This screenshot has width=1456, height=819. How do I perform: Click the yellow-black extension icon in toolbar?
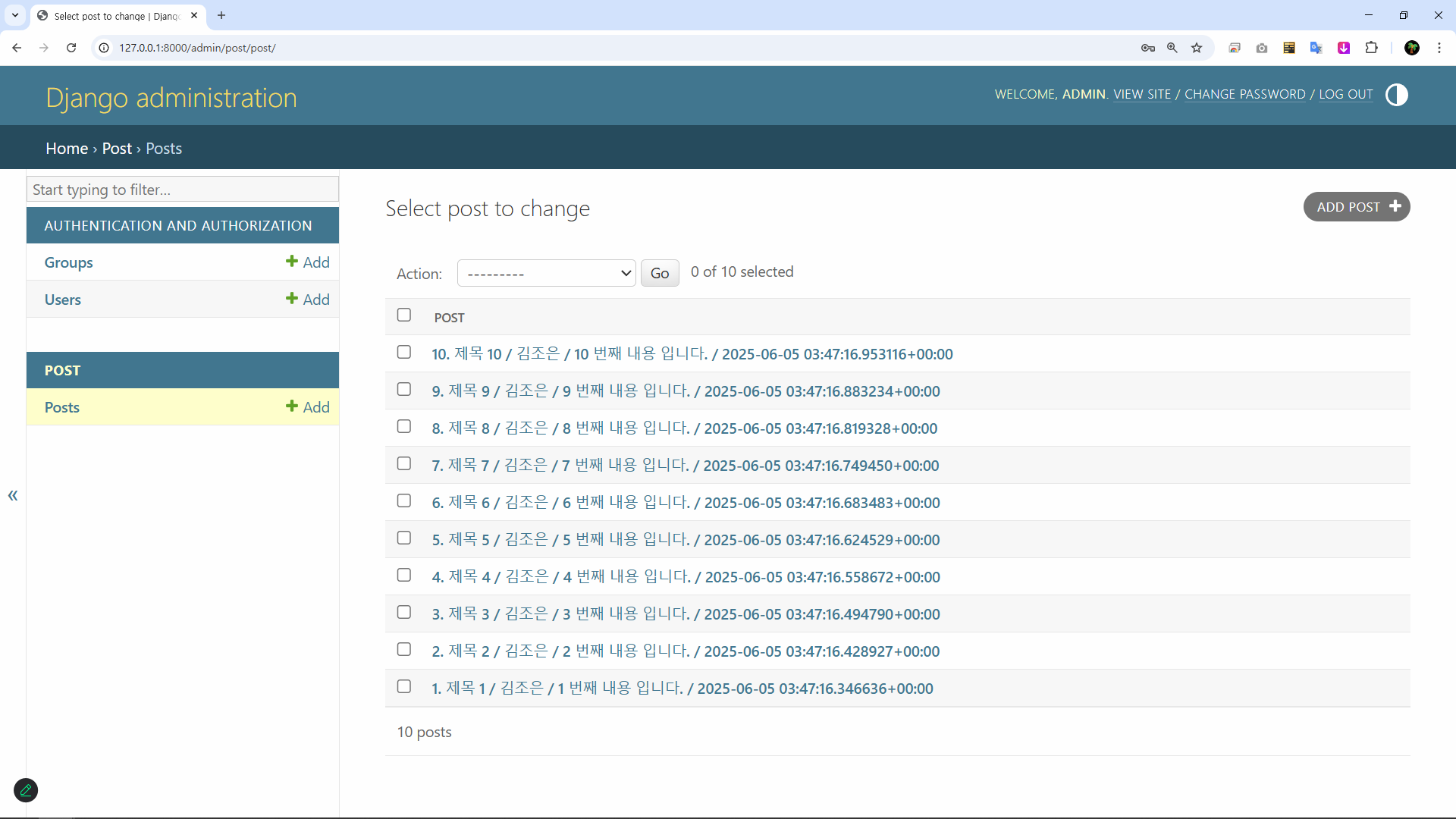pos(1289,48)
